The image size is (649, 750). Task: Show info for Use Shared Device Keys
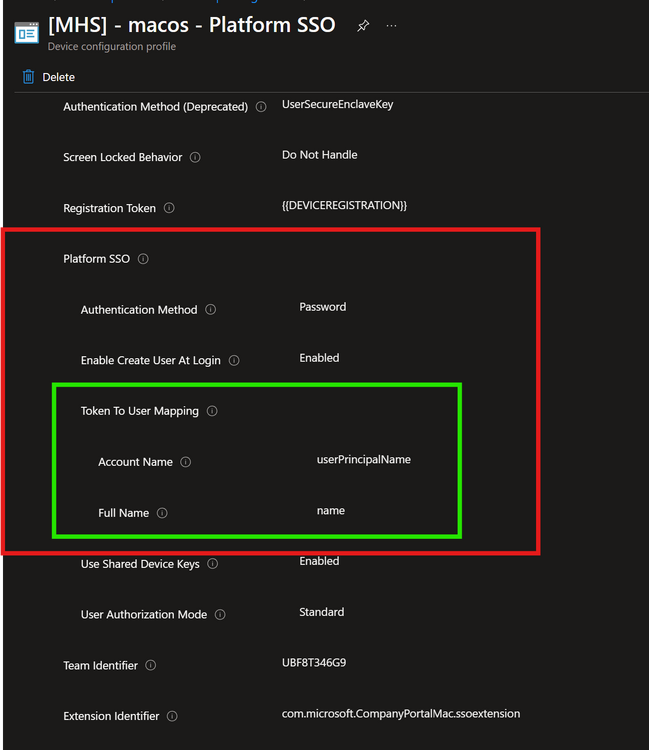212,563
